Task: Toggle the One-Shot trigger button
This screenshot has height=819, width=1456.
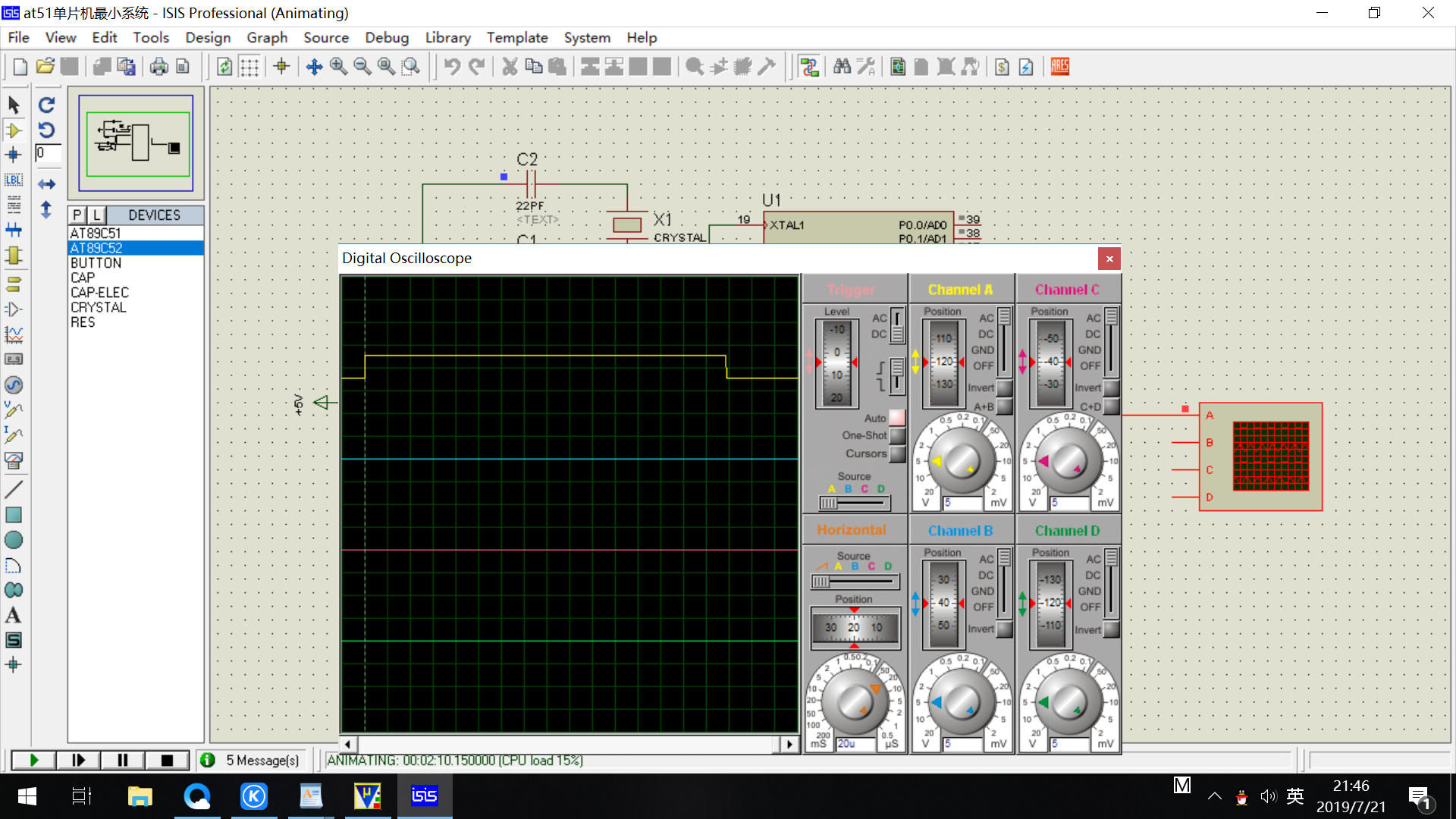Action: coord(897,436)
